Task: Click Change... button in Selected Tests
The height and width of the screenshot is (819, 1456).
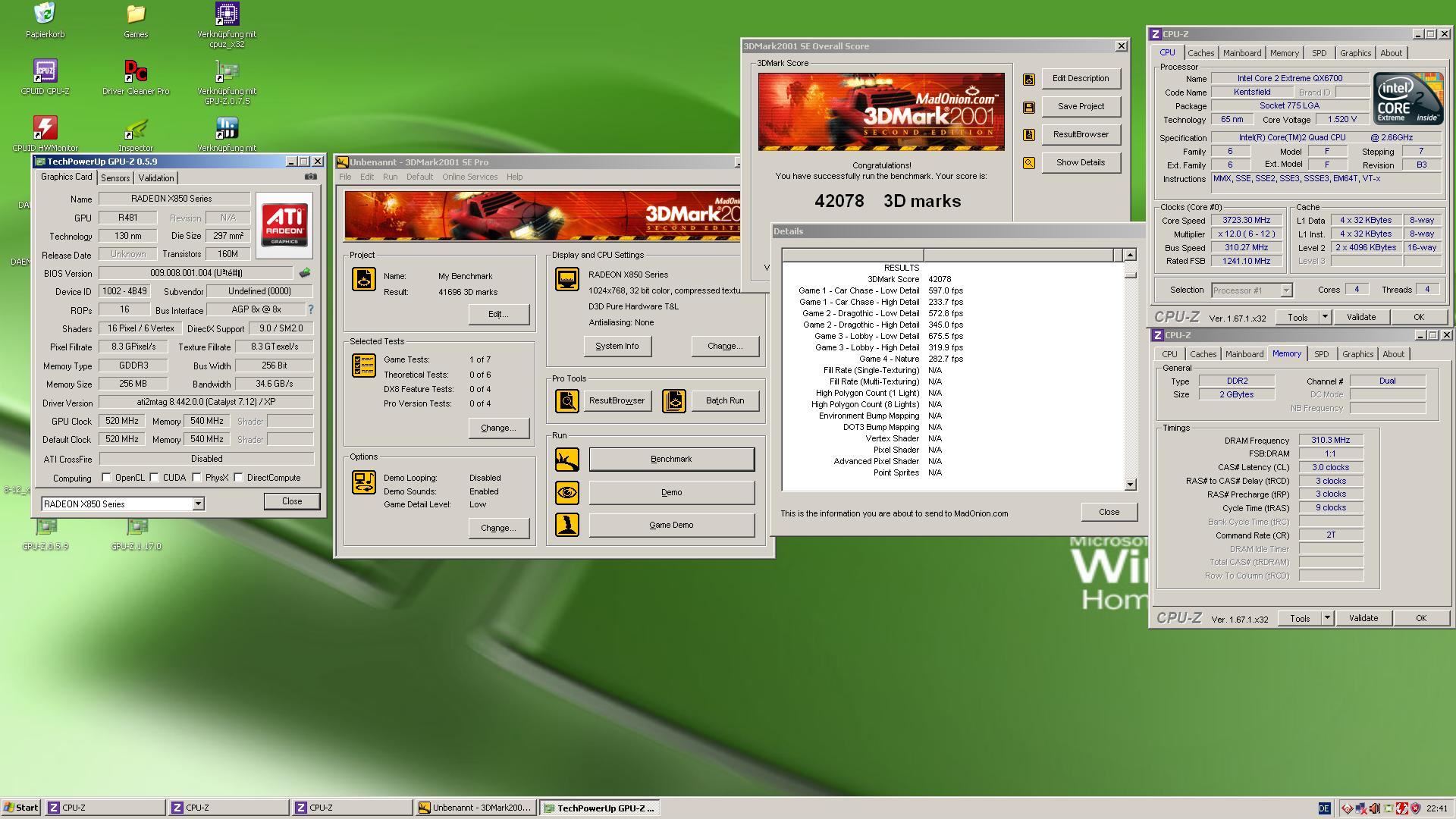Action: [498, 428]
